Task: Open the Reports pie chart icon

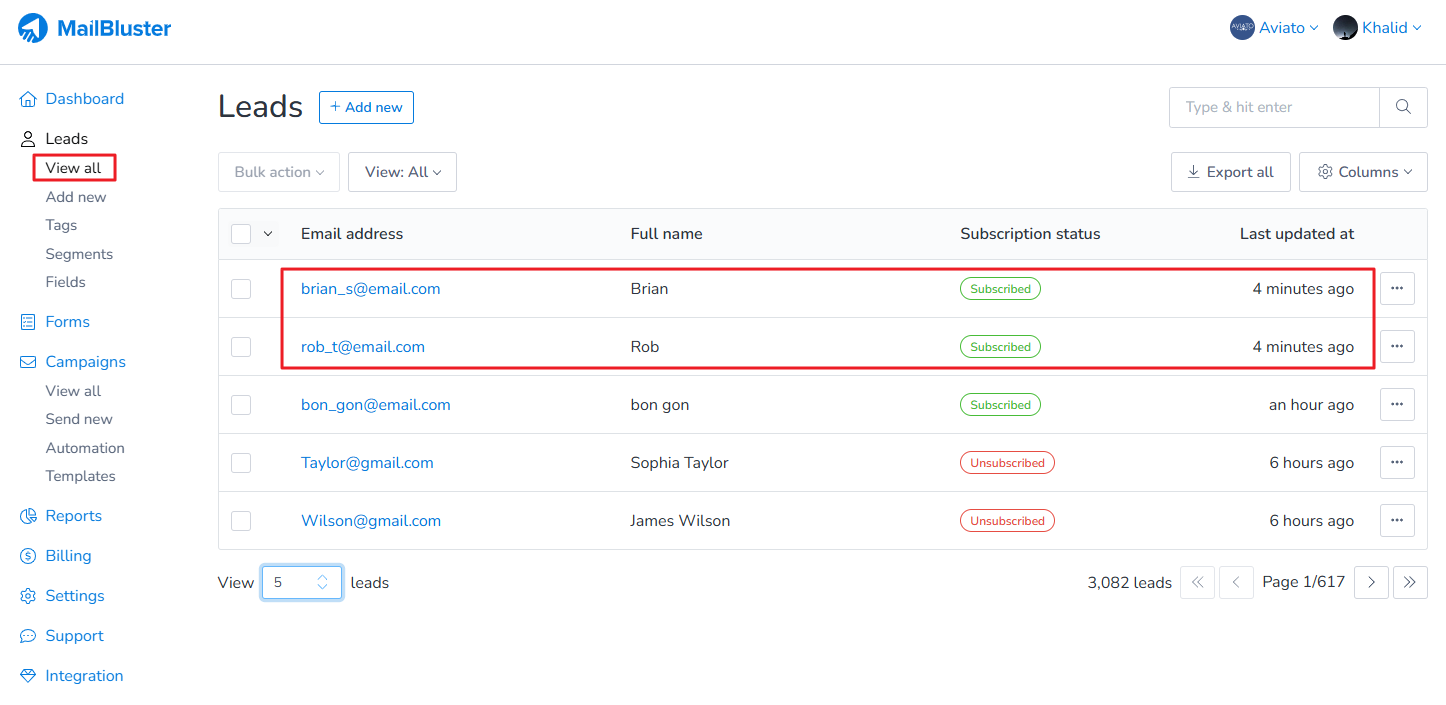Action: point(28,516)
